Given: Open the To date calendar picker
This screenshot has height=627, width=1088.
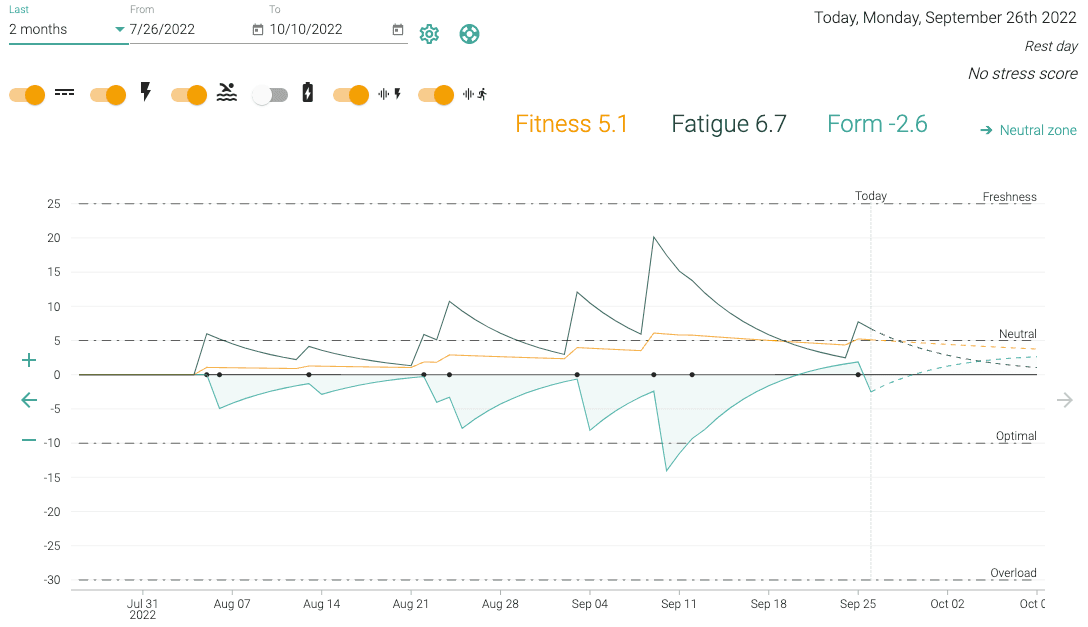Looking at the screenshot, I should pos(398,30).
